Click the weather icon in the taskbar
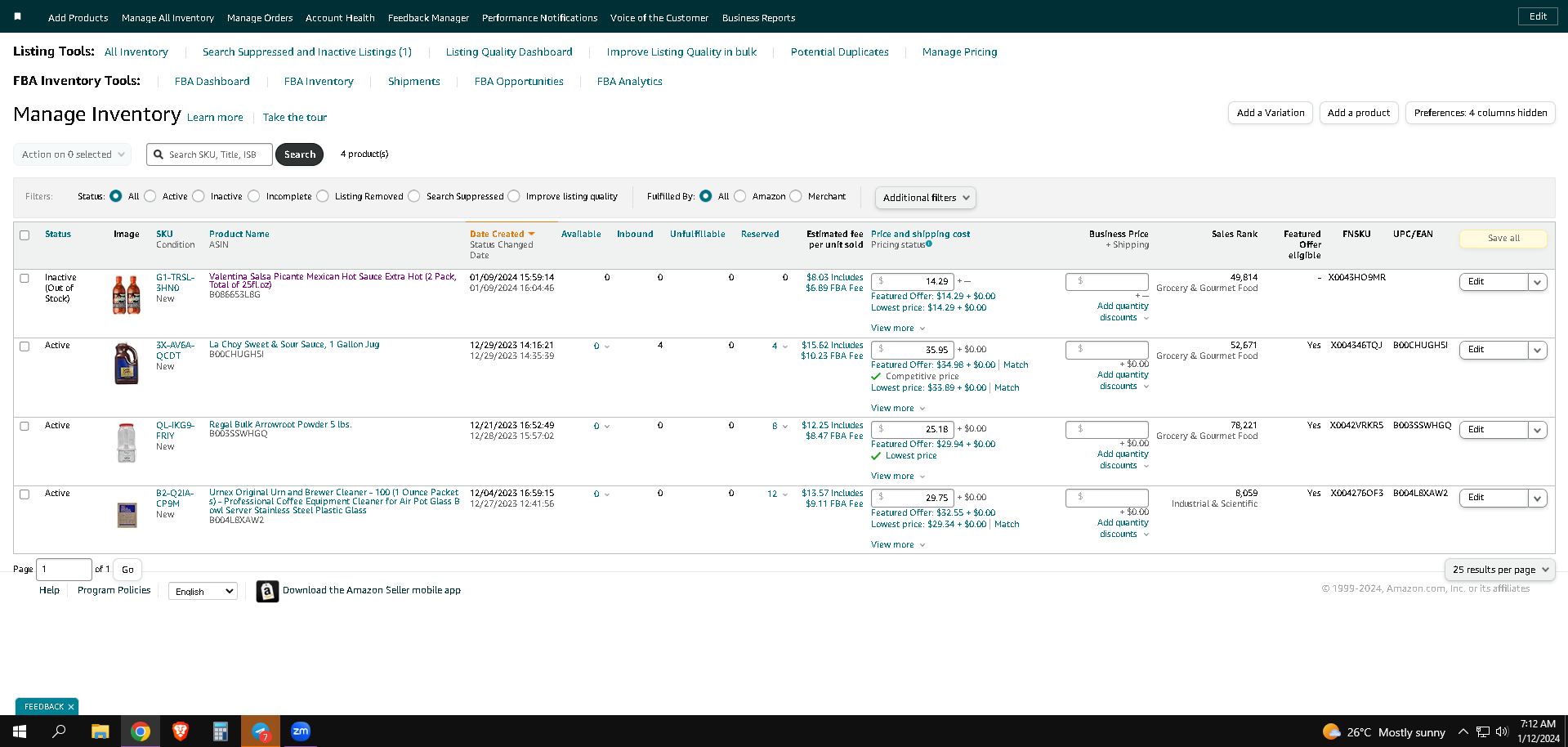Viewport: 1568px width, 747px height. coord(1331,731)
